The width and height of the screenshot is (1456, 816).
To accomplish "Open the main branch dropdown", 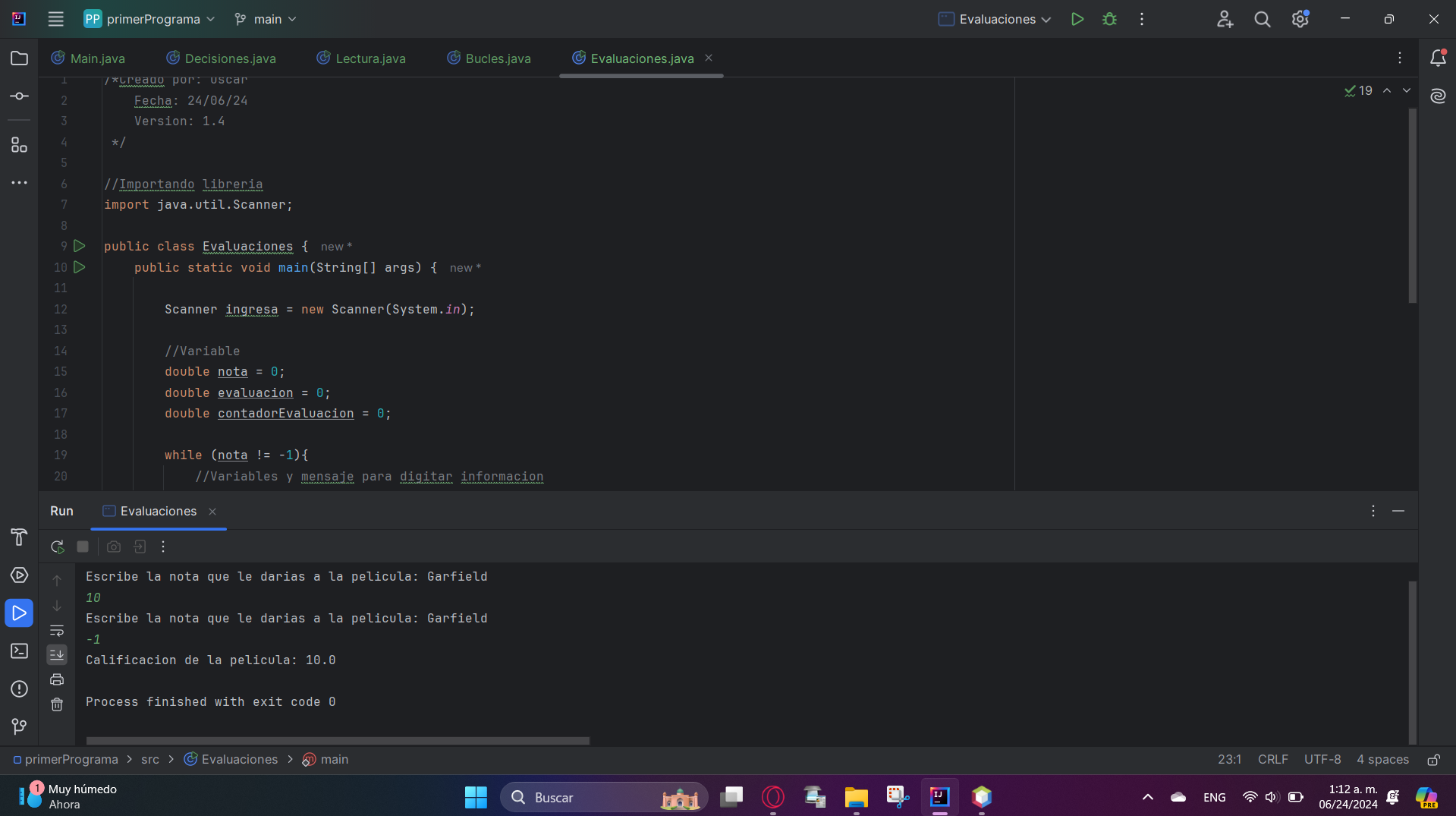I will pos(266,19).
